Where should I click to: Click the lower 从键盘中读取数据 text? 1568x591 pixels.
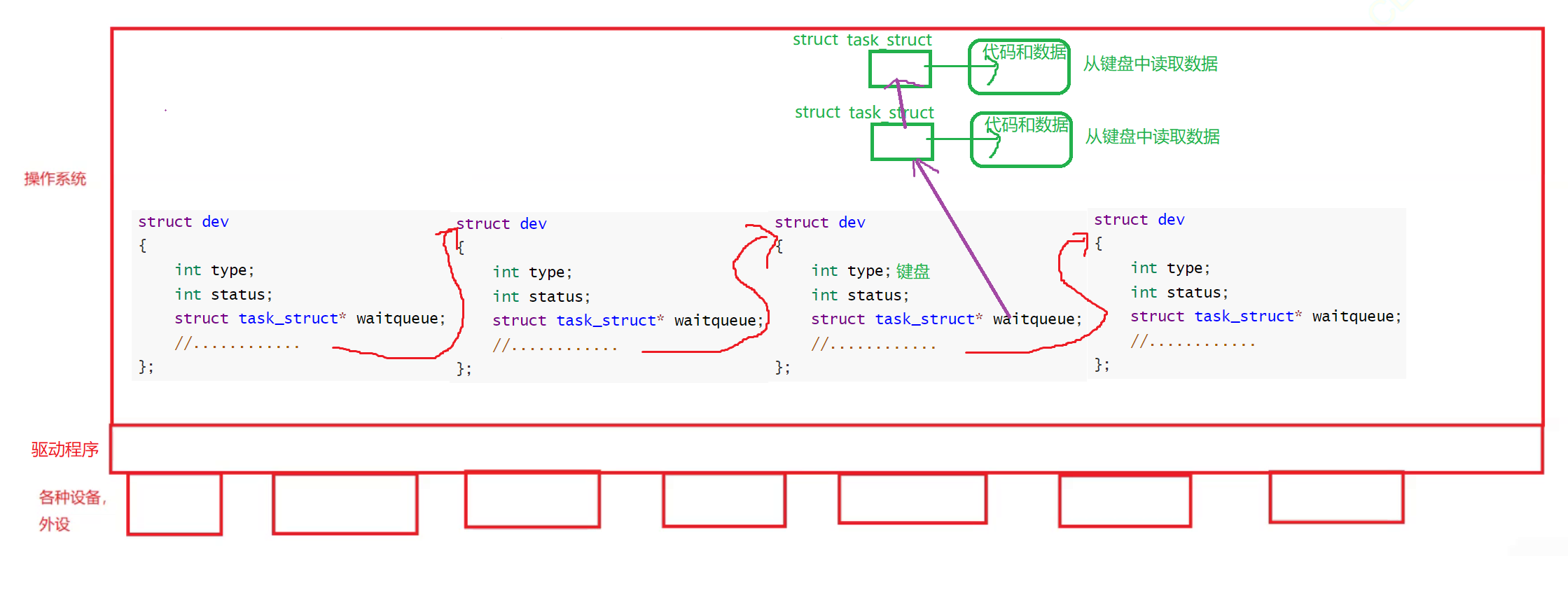[x=1153, y=137]
